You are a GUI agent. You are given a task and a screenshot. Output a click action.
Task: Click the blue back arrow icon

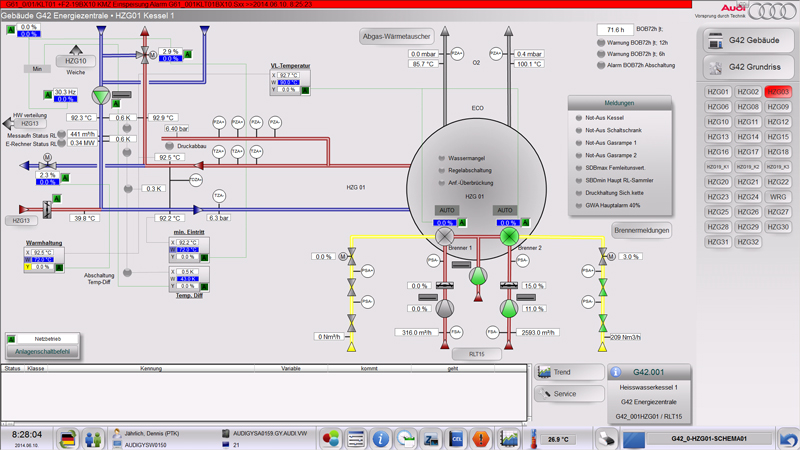tap(788, 438)
